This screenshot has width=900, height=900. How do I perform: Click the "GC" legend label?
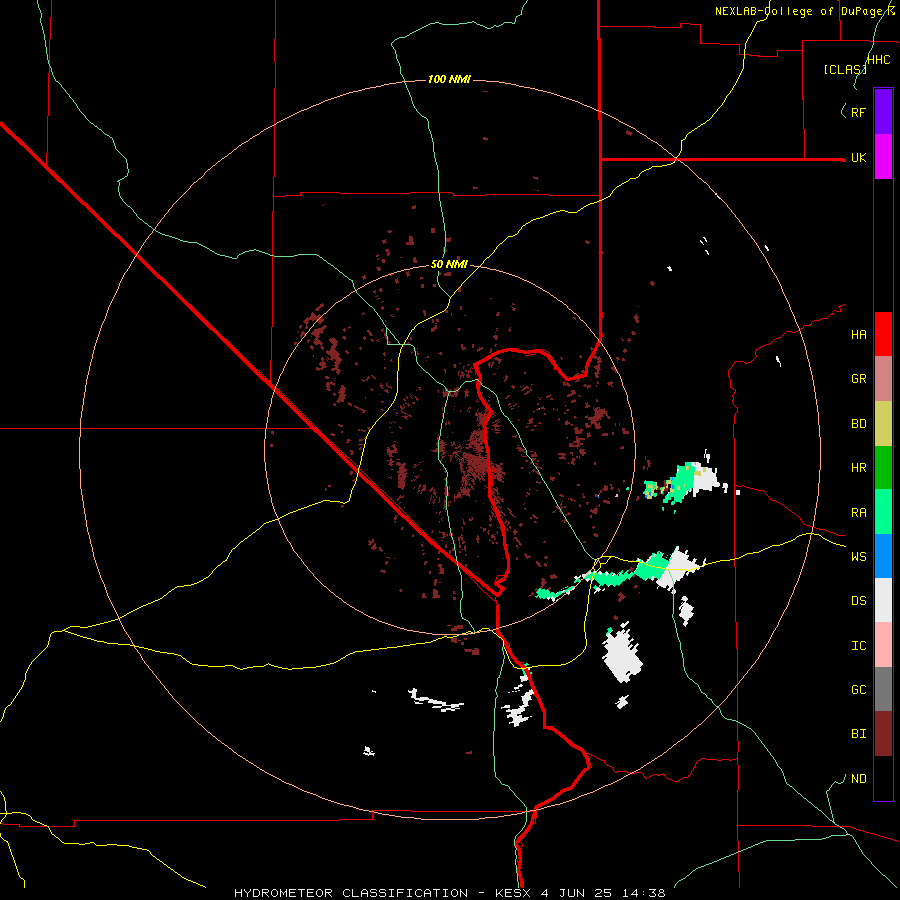pyautogui.click(x=858, y=690)
